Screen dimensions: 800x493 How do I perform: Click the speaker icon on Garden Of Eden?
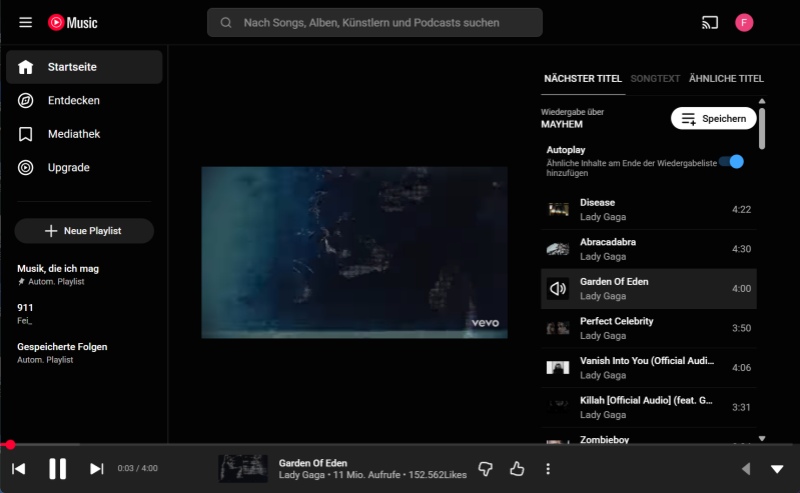558,289
